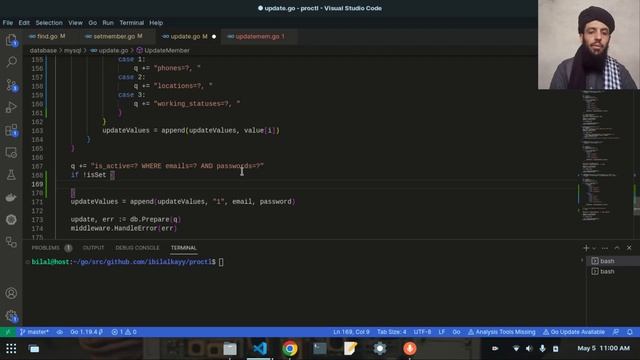Open the Search view icon
The height and width of the screenshot is (360, 640).
[11, 62]
